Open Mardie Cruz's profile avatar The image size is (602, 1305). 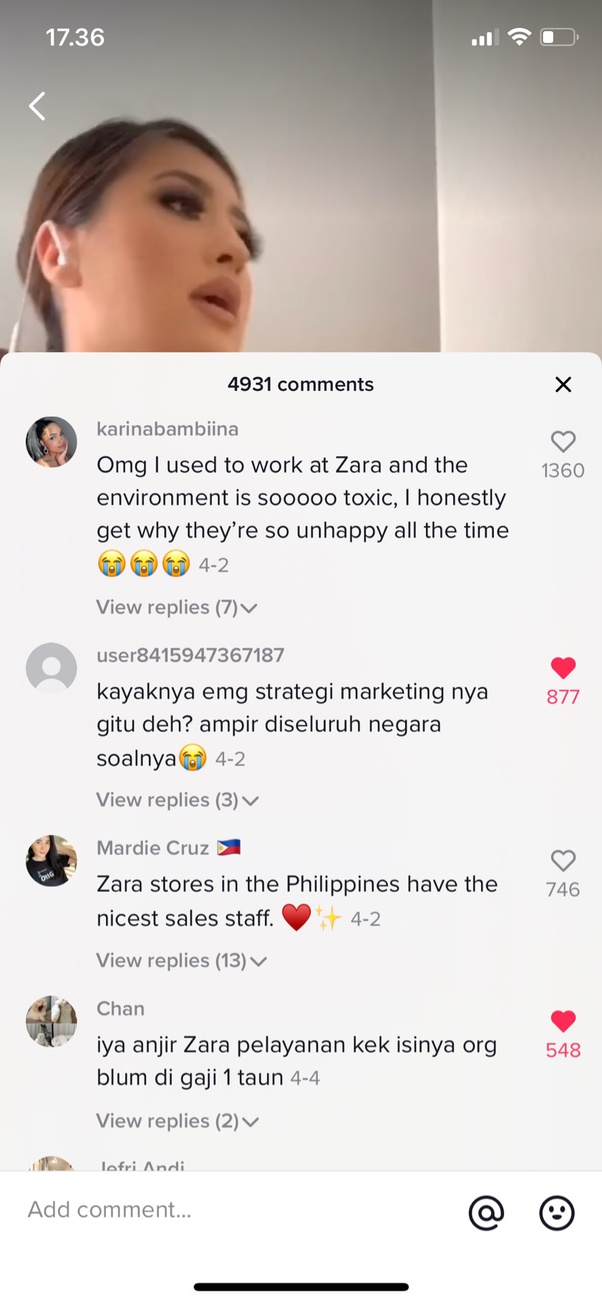[51, 861]
